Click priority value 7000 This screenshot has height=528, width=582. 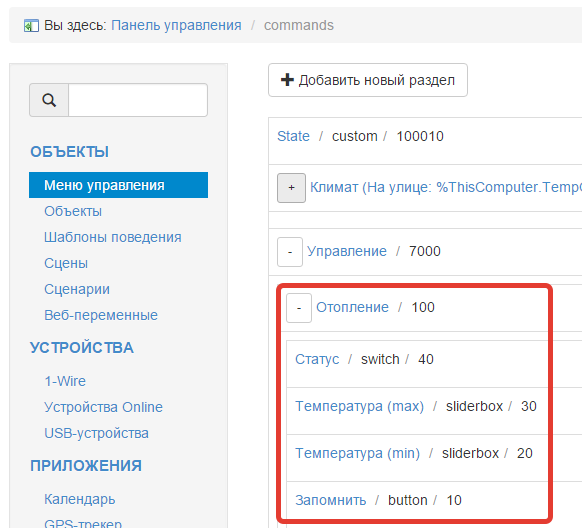click(425, 251)
